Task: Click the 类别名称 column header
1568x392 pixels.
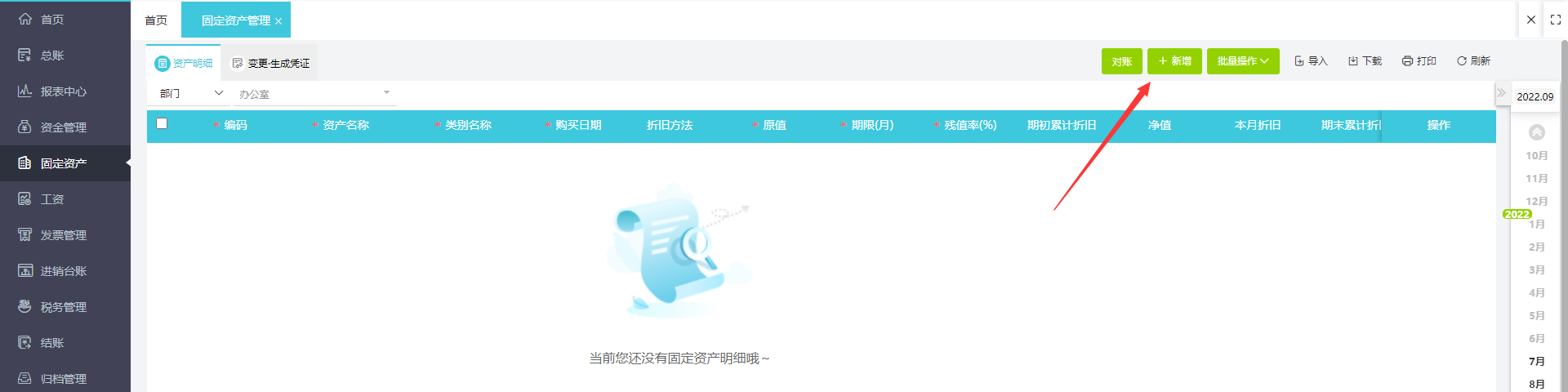Action: click(x=468, y=125)
